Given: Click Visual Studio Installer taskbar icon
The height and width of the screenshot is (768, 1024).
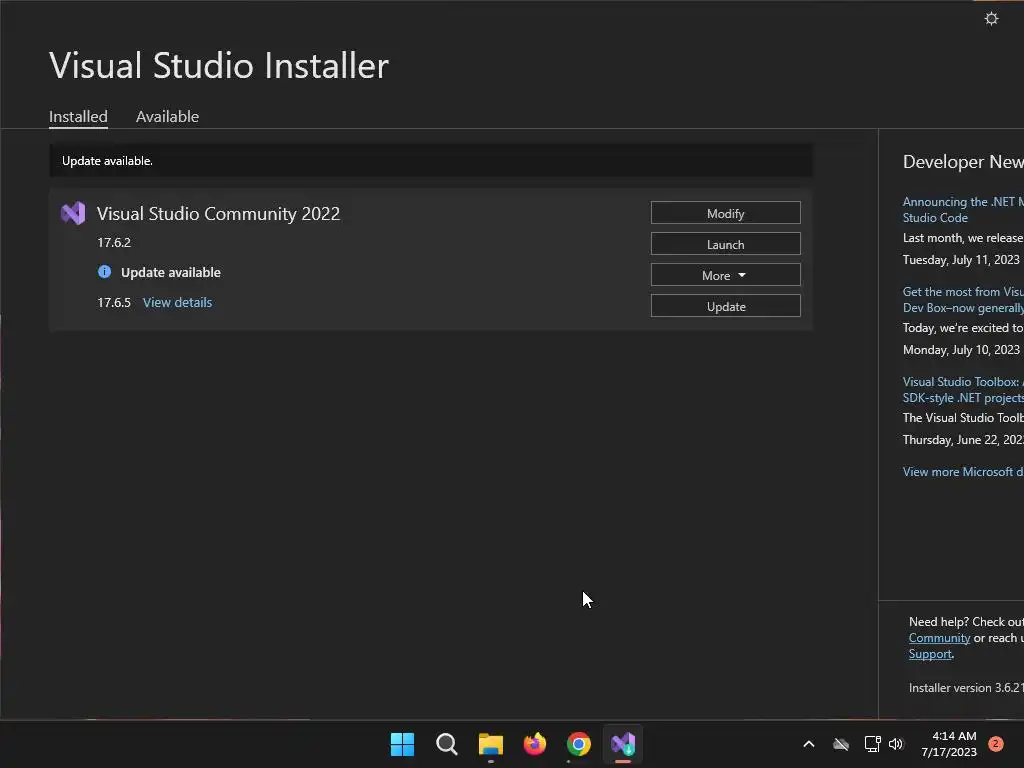Looking at the screenshot, I should 623,744.
